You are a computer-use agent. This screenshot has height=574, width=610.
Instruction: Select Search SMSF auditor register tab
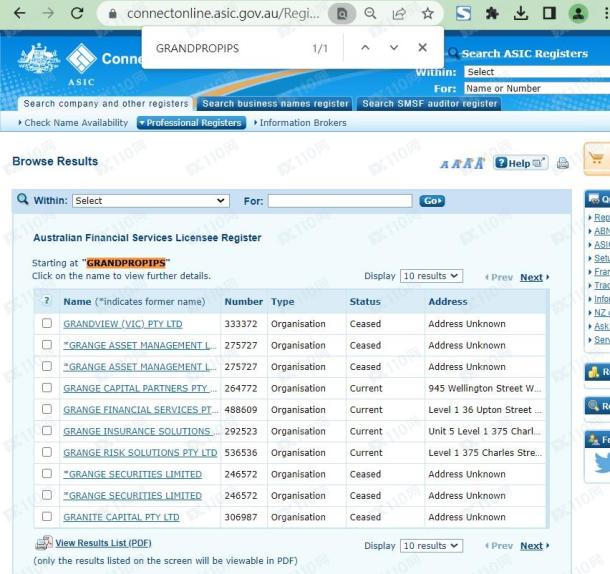(429, 104)
